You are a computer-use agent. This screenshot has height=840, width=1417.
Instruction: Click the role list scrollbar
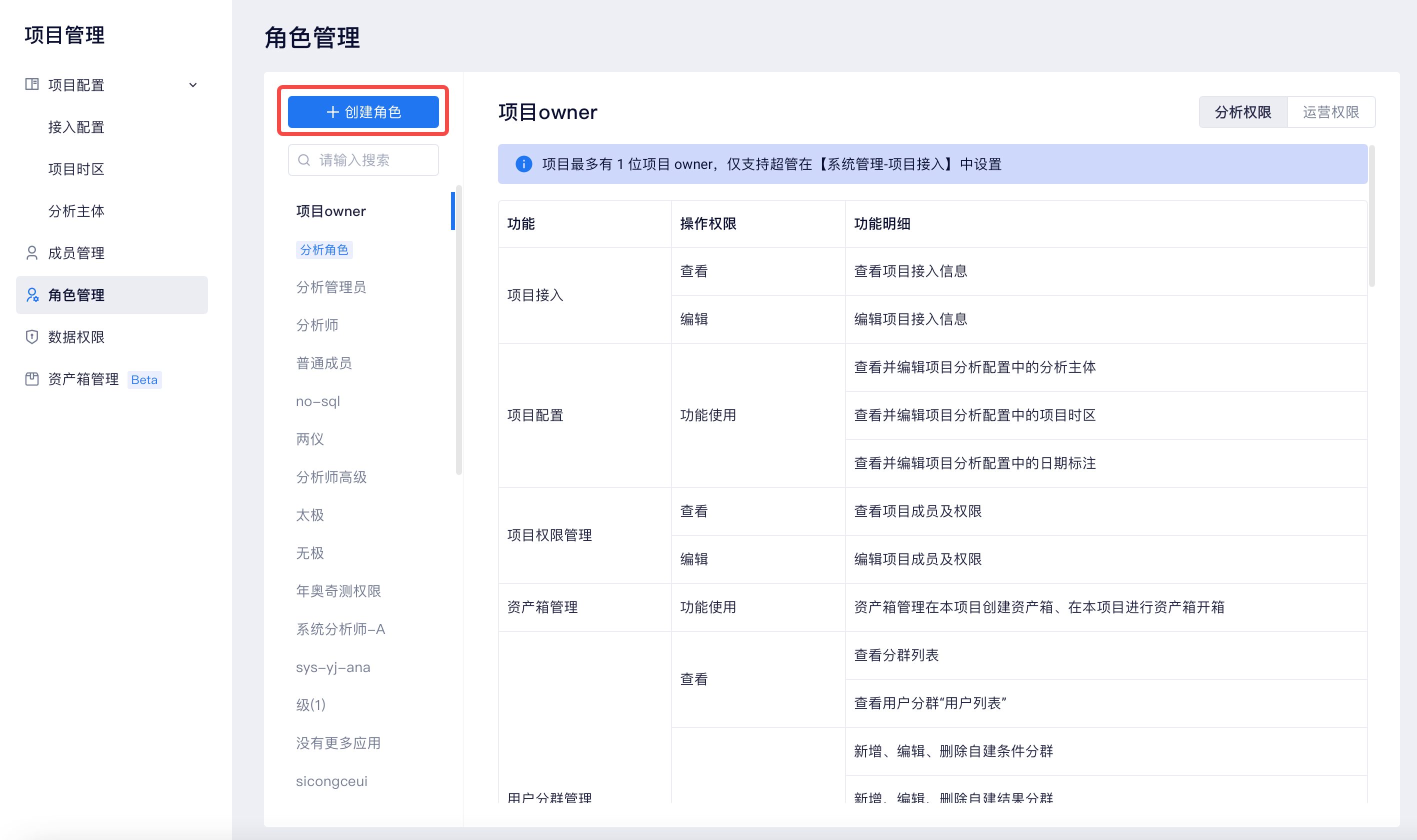(x=459, y=330)
